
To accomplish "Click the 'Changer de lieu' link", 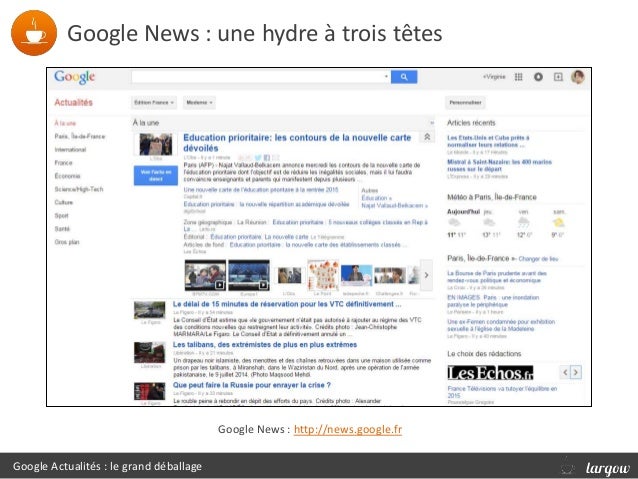I will [538, 259].
